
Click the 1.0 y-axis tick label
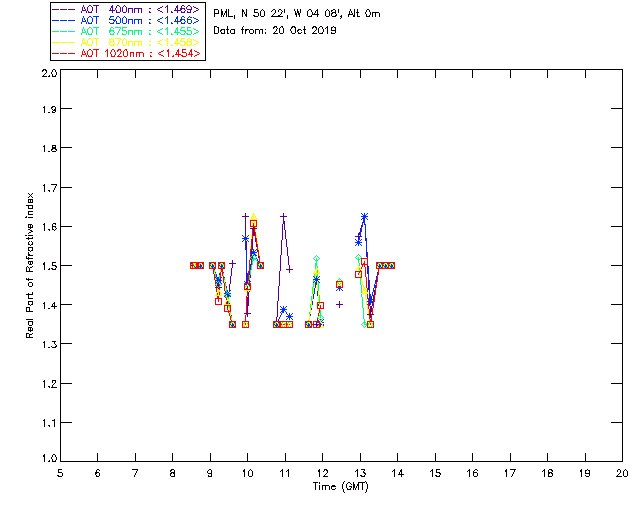(x=48, y=458)
